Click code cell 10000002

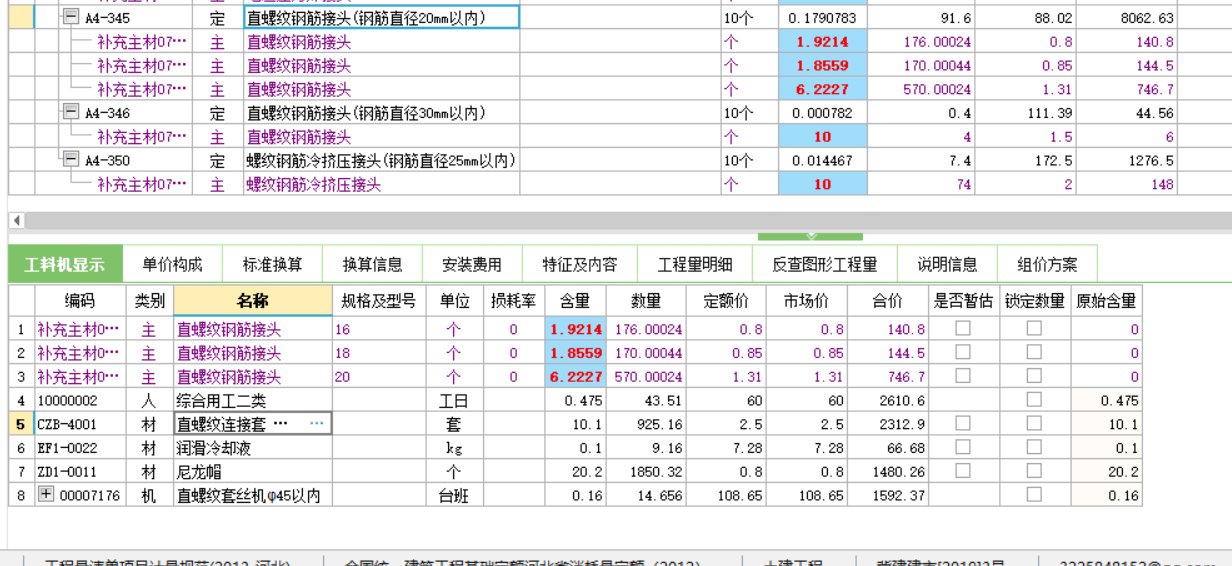tap(80, 400)
